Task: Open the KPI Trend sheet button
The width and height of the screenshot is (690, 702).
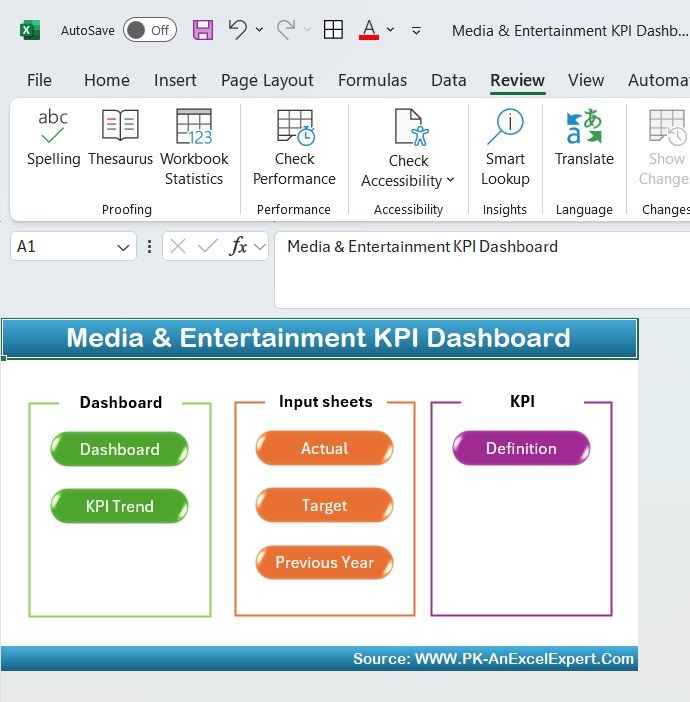Action: pos(120,506)
